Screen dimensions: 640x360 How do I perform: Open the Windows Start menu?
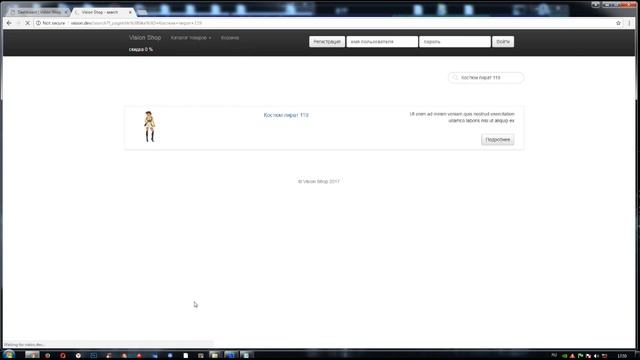[9, 355]
